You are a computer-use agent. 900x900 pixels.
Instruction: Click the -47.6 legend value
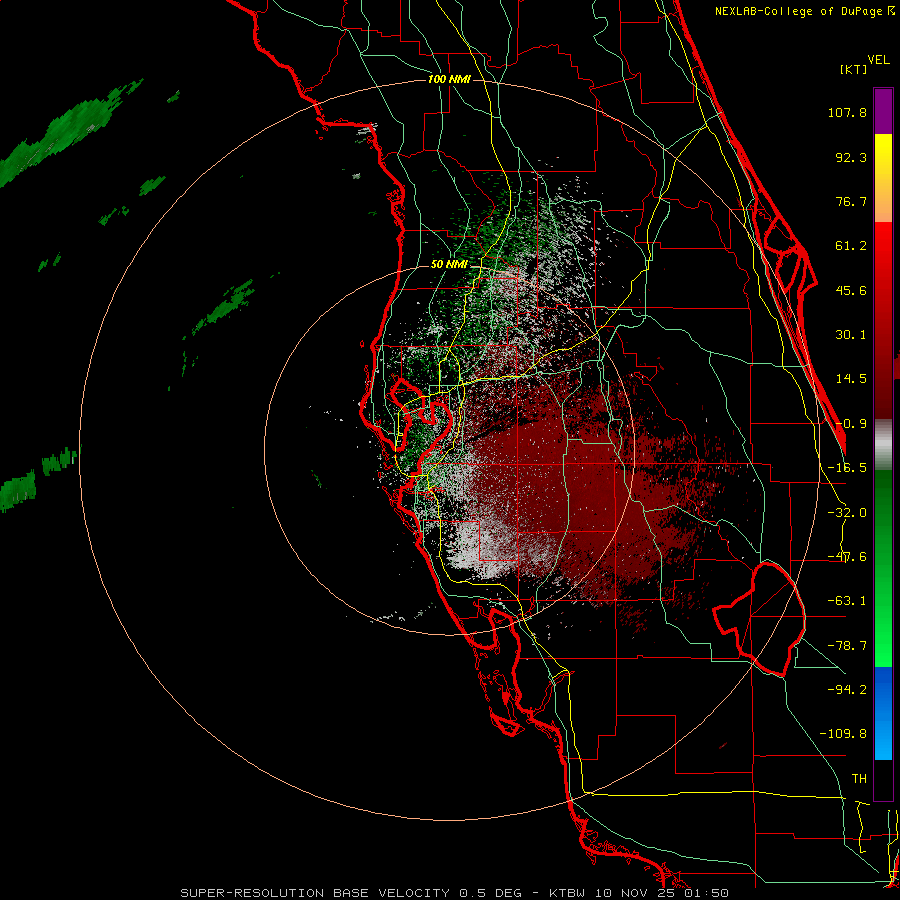pyautogui.click(x=847, y=557)
